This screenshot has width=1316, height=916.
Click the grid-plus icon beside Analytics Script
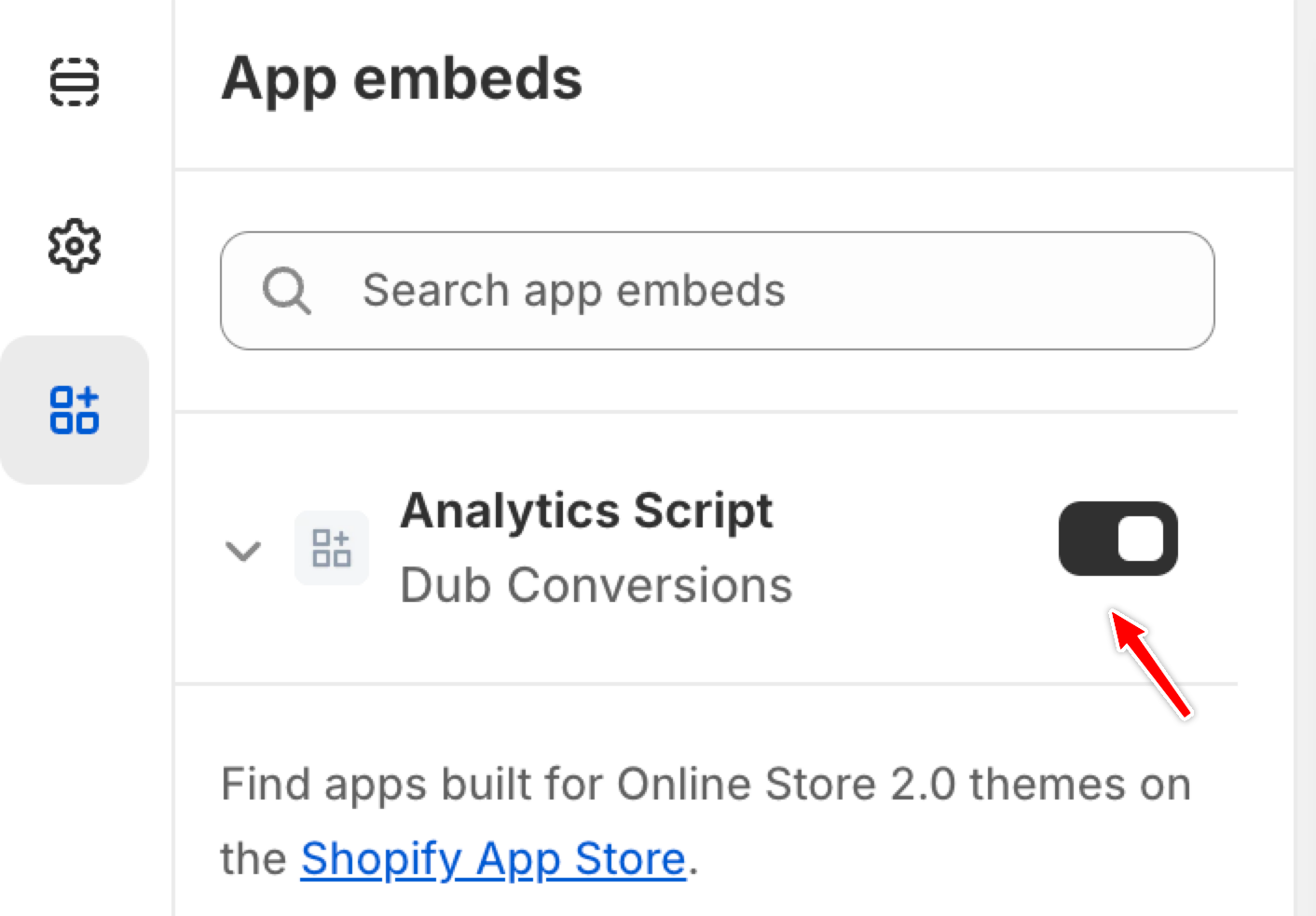[332, 548]
